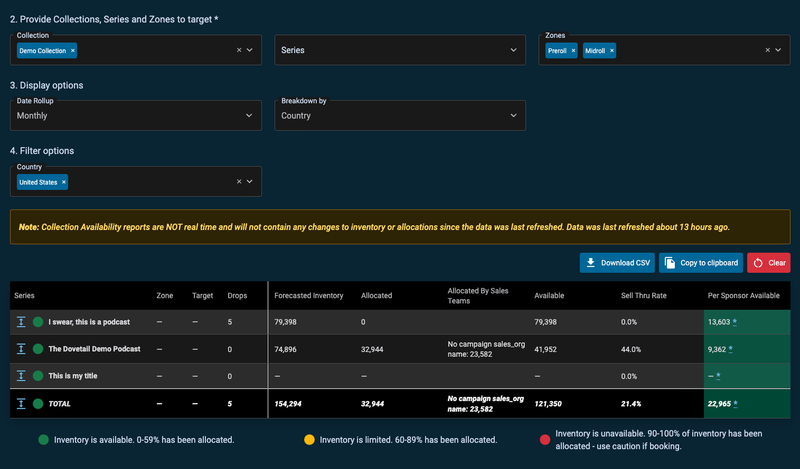Remove the Preroll zone tag

[x=573, y=51]
